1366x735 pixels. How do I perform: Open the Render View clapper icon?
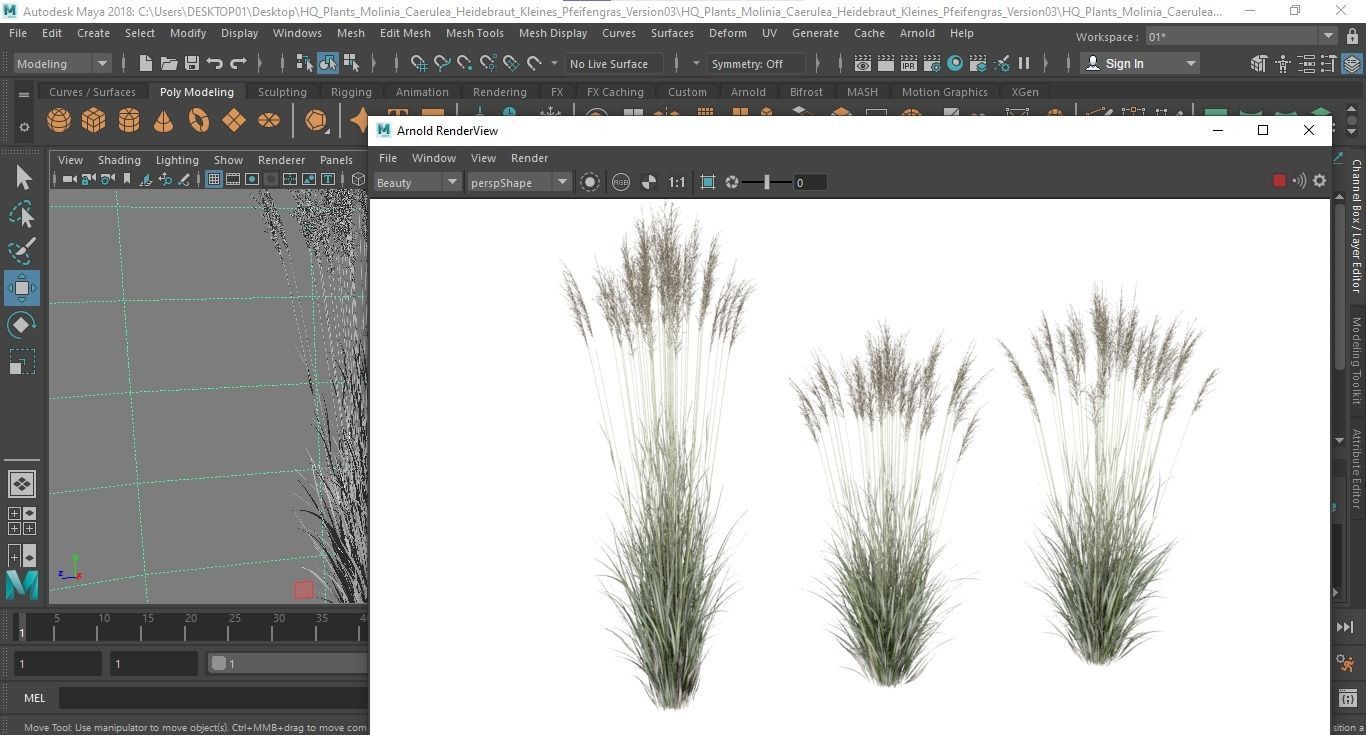[863, 63]
